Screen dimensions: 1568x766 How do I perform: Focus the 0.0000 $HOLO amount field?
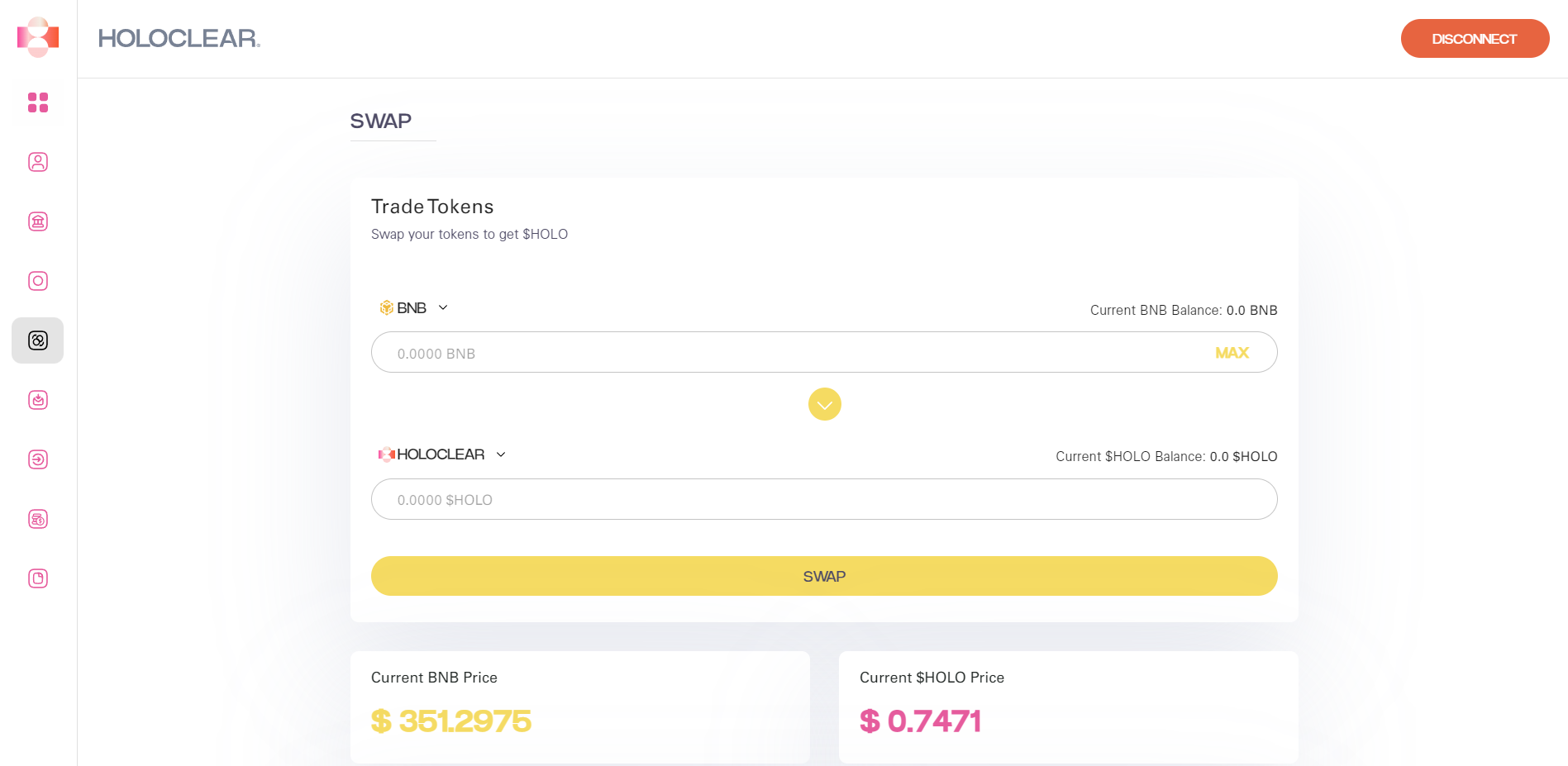point(824,499)
